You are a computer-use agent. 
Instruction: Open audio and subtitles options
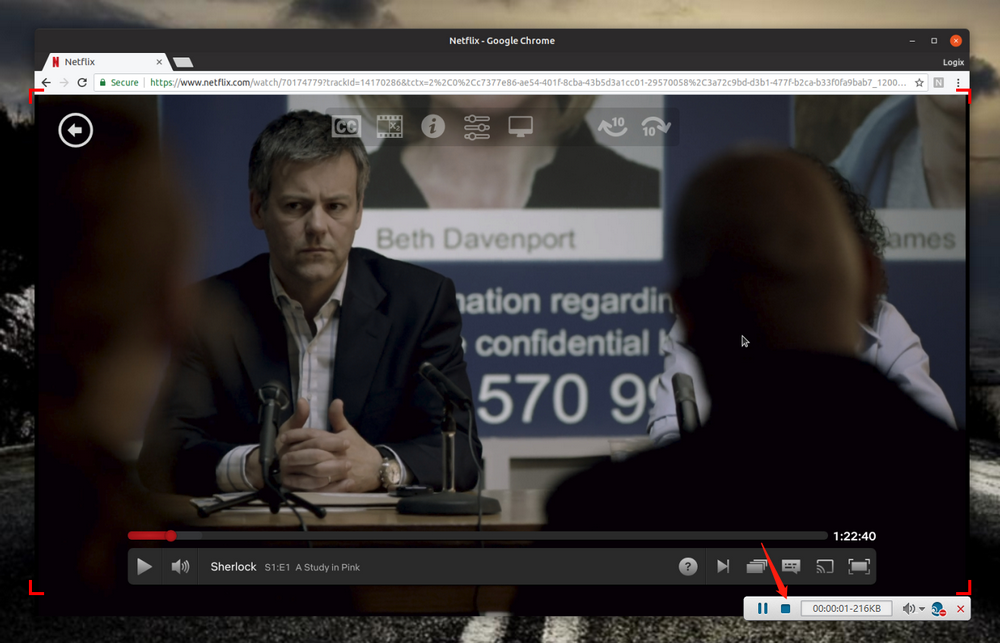click(791, 566)
